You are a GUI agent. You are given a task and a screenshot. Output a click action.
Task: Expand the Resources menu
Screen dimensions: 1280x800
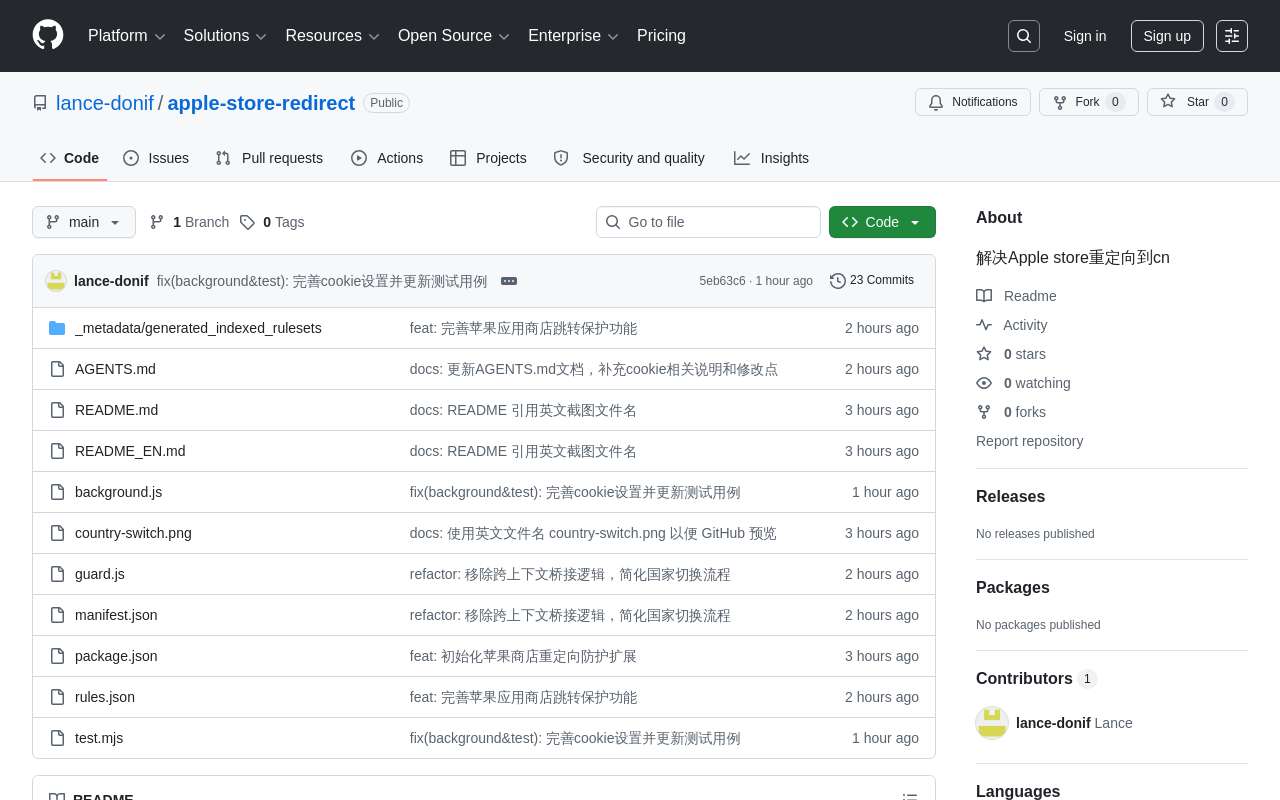click(332, 36)
